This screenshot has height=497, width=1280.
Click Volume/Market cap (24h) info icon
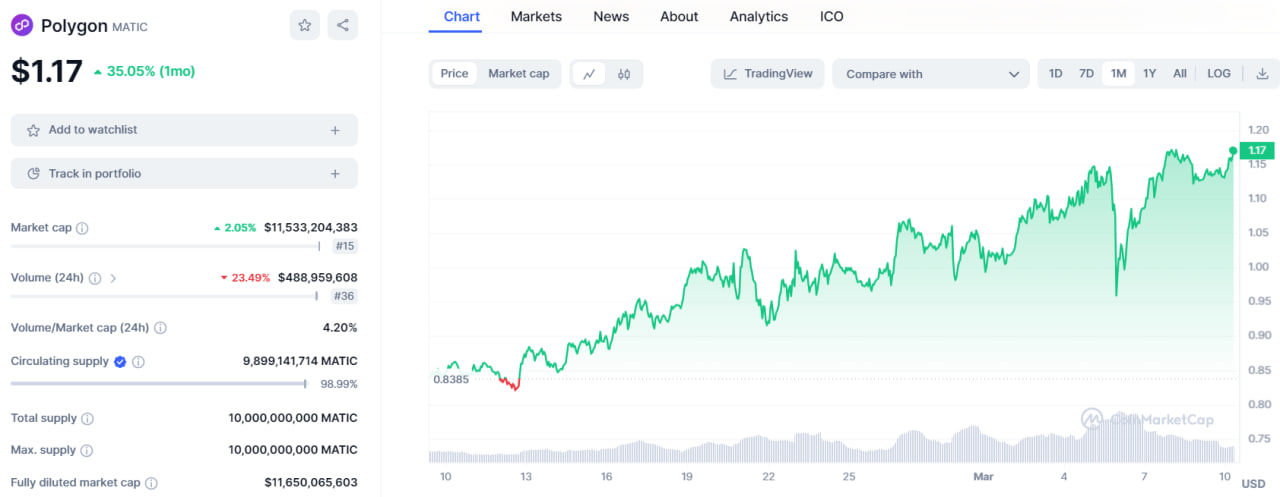click(x=160, y=328)
